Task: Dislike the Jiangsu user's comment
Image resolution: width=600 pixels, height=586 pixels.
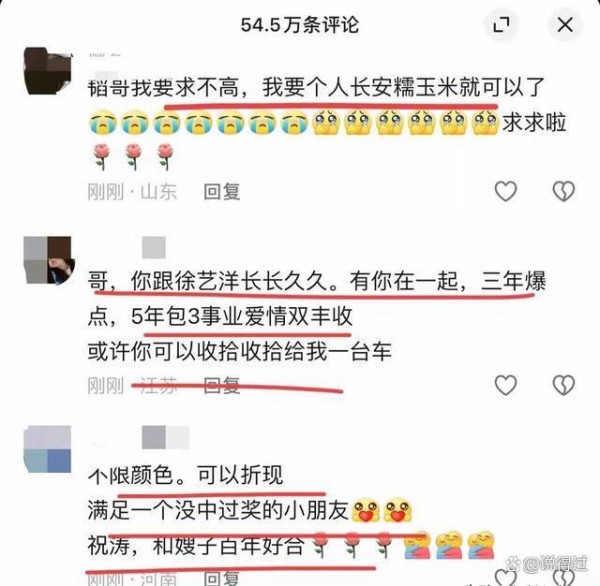Action: pos(564,385)
